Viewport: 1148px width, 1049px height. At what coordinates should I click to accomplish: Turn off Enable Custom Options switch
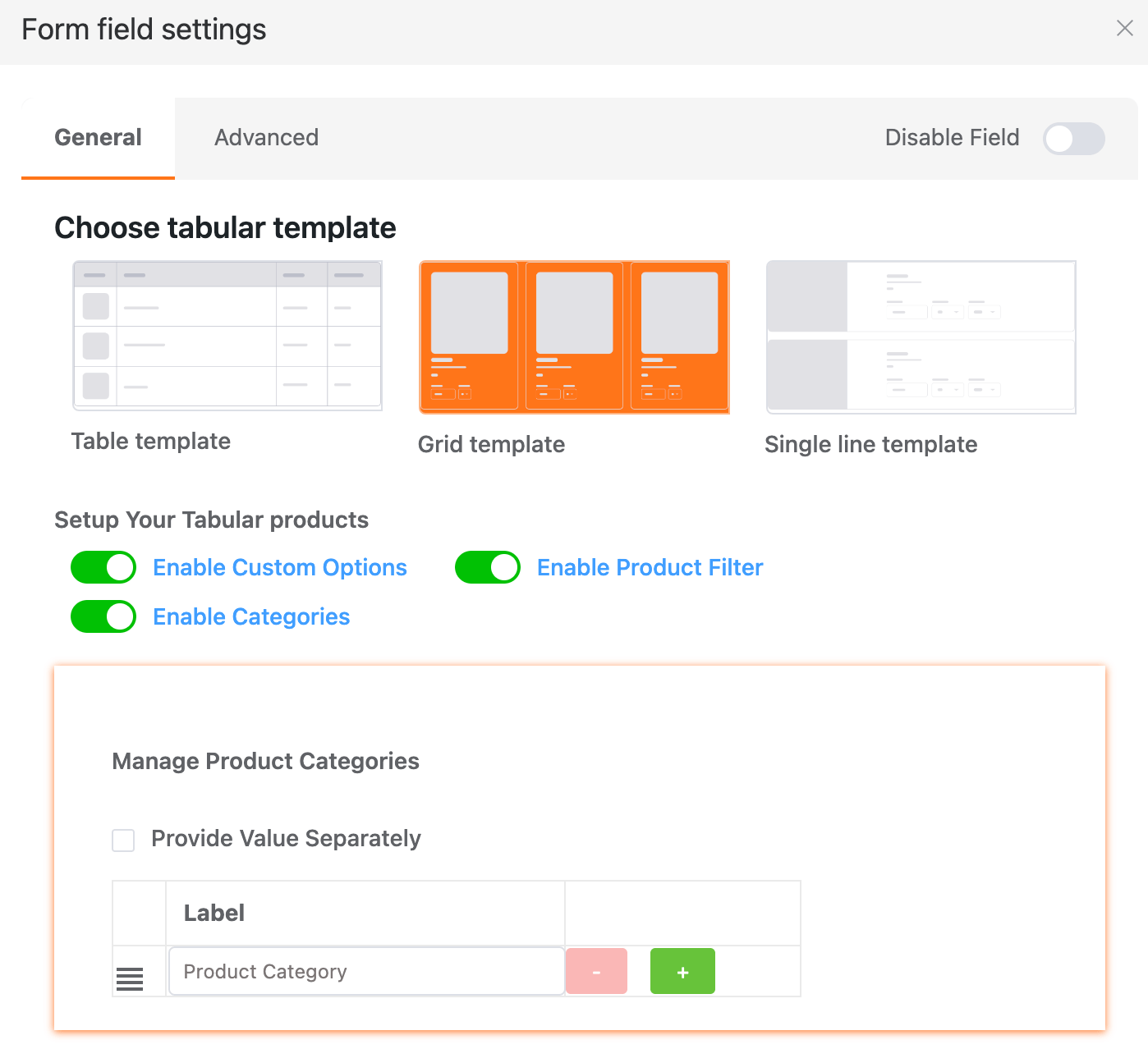(x=103, y=567)
